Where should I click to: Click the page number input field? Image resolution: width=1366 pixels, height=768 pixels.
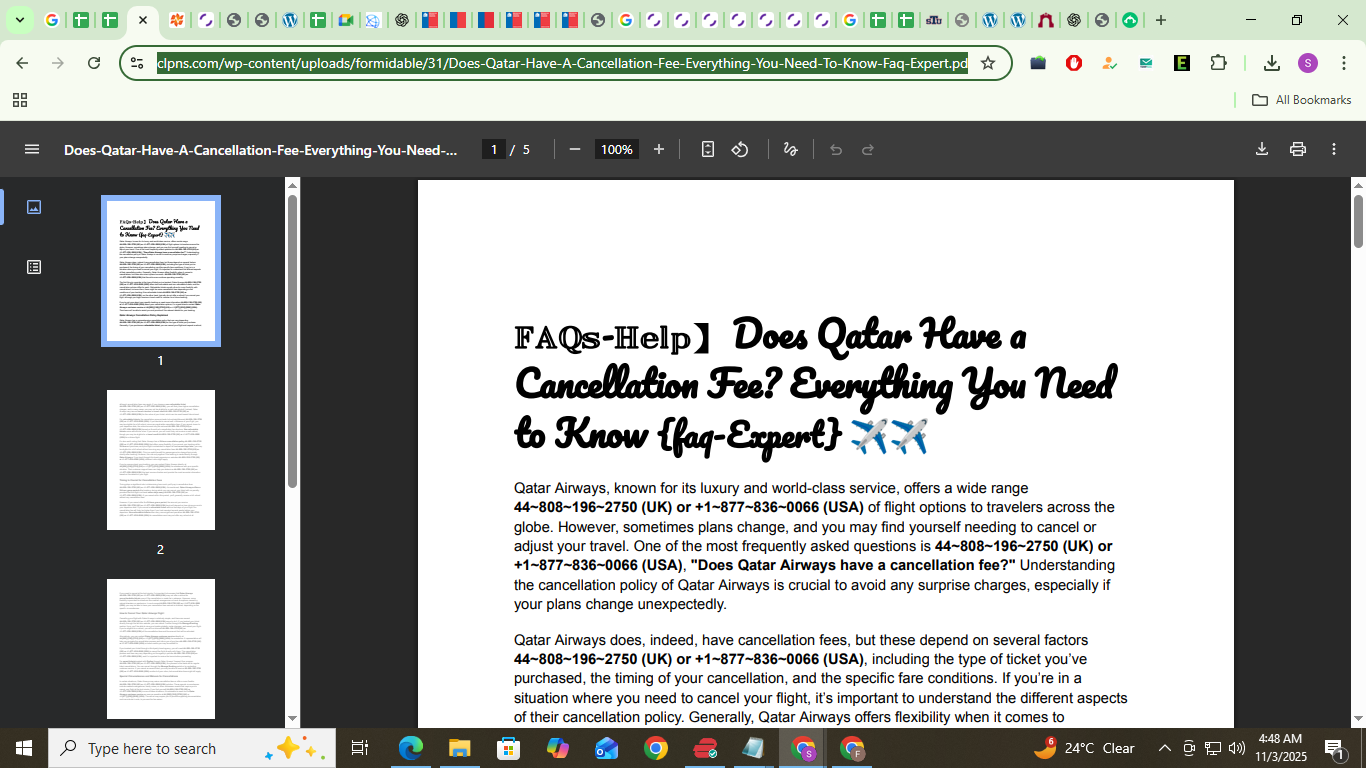click(493, 149)
